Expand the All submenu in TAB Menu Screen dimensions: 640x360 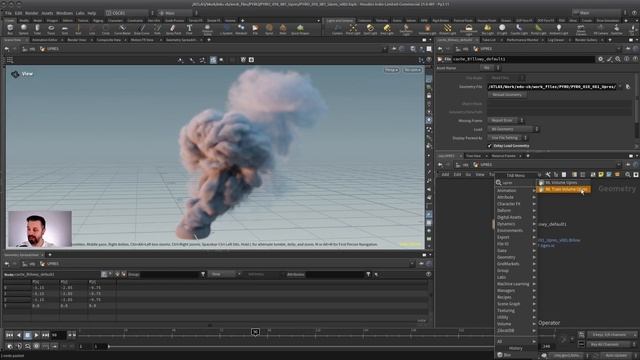(516, 341)
